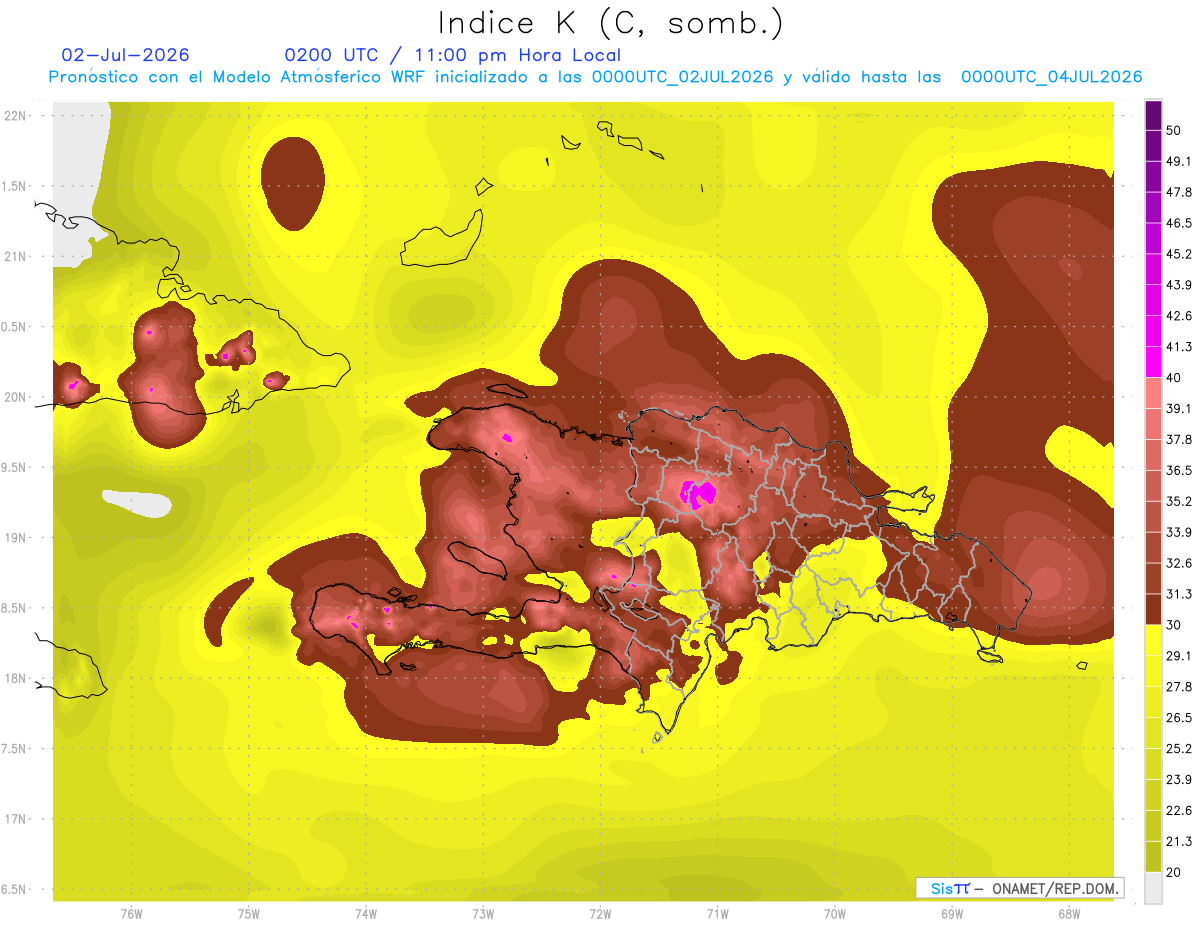The height and width of the screenshot is (927, 1200).
Task: Select the legend value "25.2"
Action: tap(1179, 748)
